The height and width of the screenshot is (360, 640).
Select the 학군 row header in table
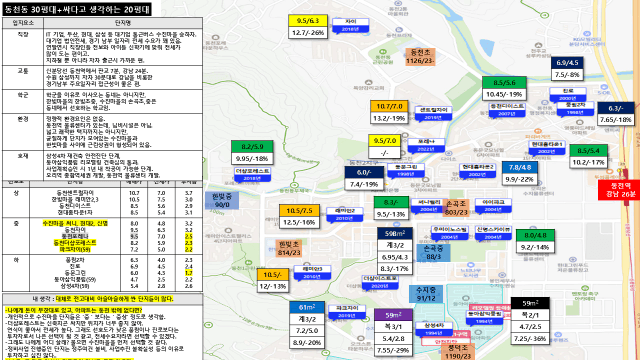[23, 101]
